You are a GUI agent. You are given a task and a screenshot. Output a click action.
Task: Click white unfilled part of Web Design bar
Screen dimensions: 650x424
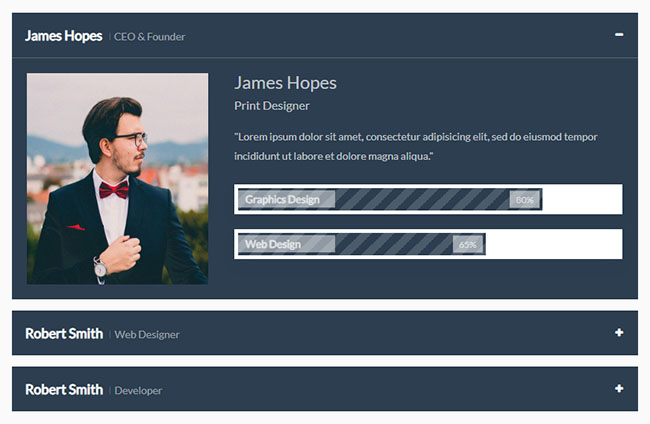(553, 244)
